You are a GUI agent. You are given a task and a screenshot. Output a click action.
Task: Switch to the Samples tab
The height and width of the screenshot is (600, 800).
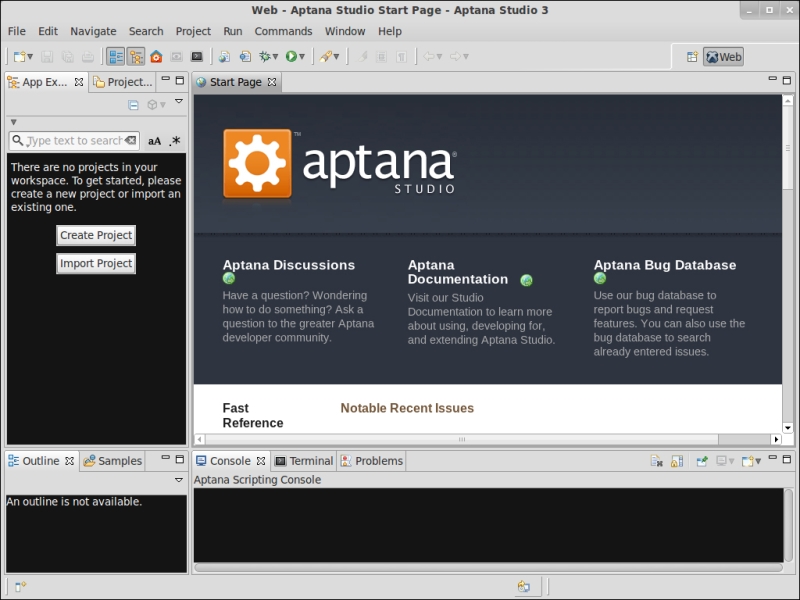click(113, 461)
